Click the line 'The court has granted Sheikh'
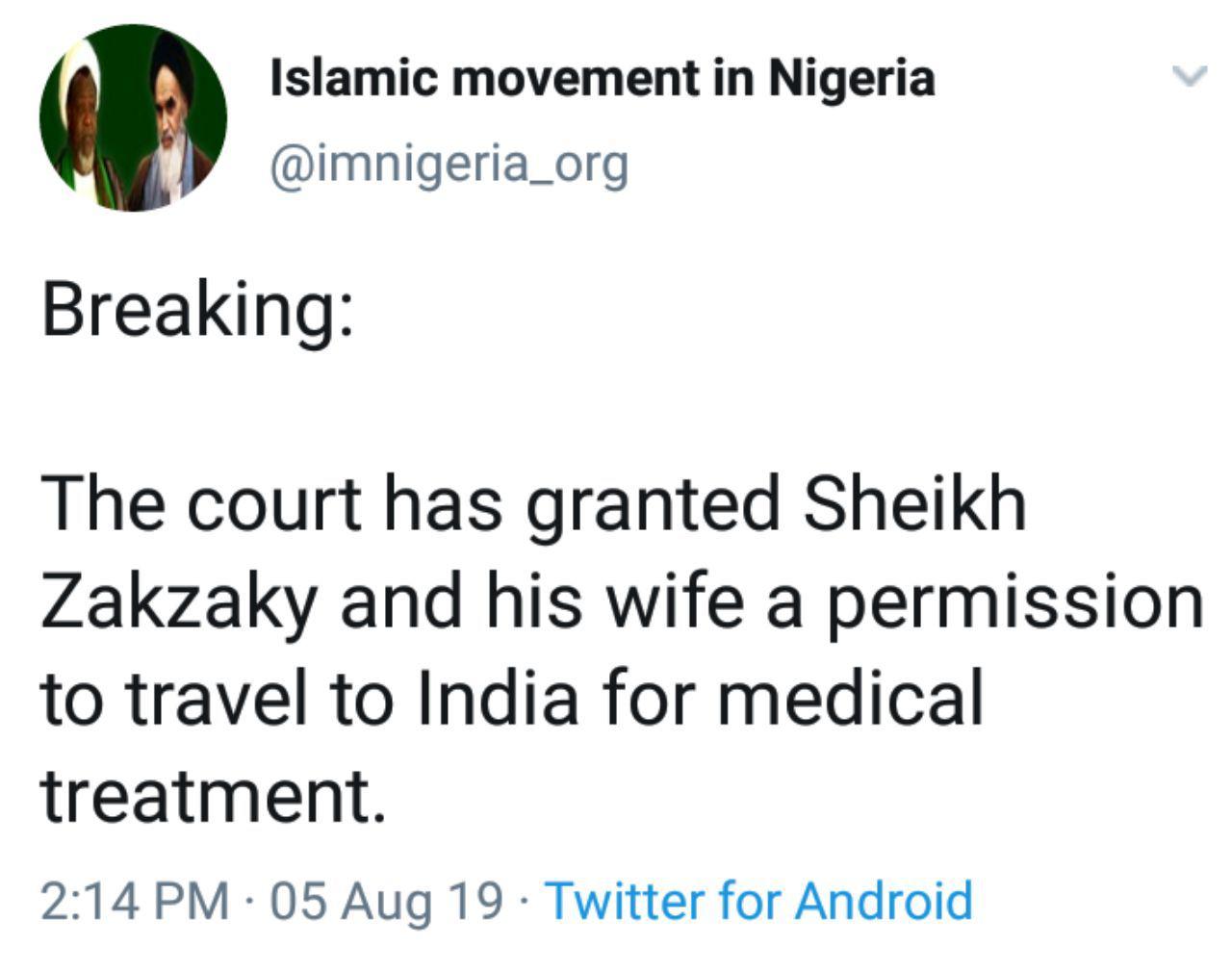The height and width of the screenshot is (971, 1232). 534,505
